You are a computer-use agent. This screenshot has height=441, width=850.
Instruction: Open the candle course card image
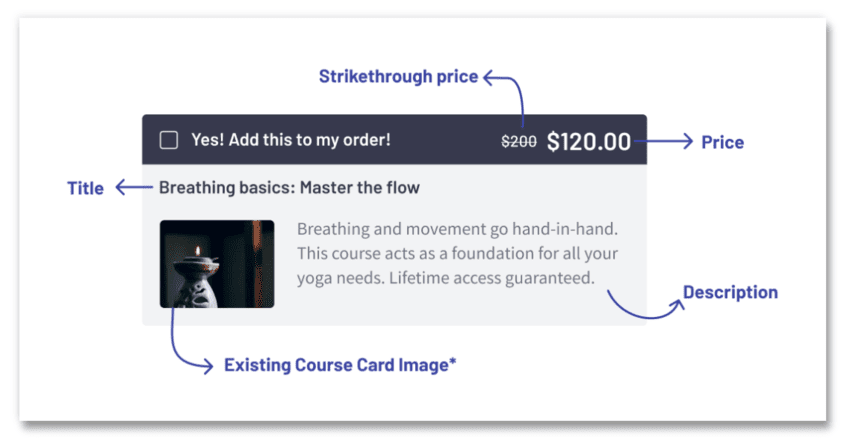pyautogui.click(x=217, y=264)
